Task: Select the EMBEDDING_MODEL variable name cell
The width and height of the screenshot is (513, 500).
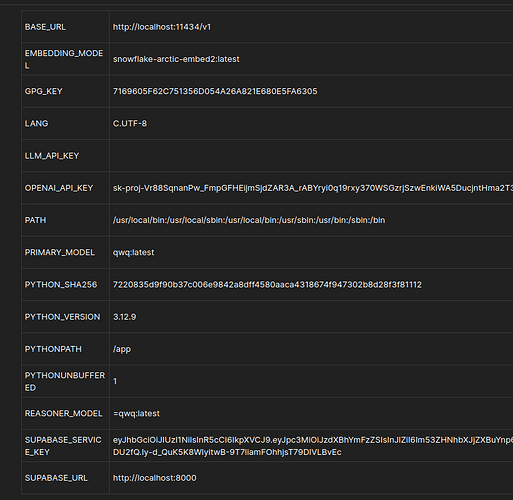Action: point(65,59)
